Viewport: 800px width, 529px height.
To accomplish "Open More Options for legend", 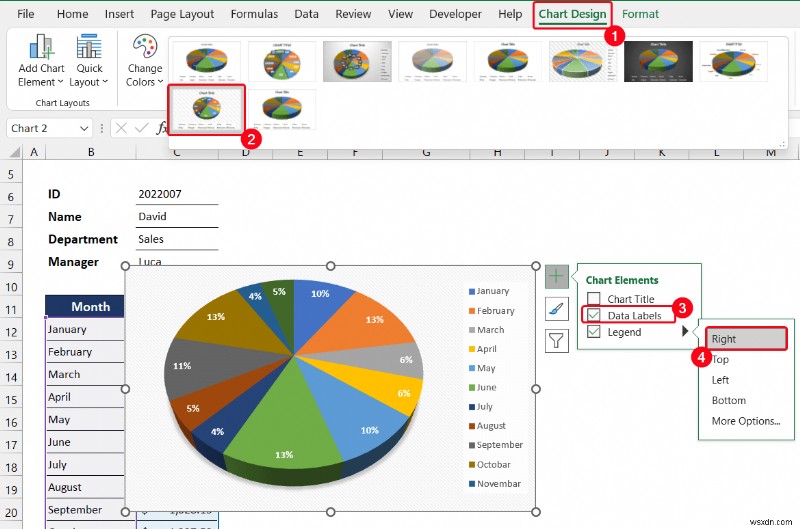I will [746, 421].
